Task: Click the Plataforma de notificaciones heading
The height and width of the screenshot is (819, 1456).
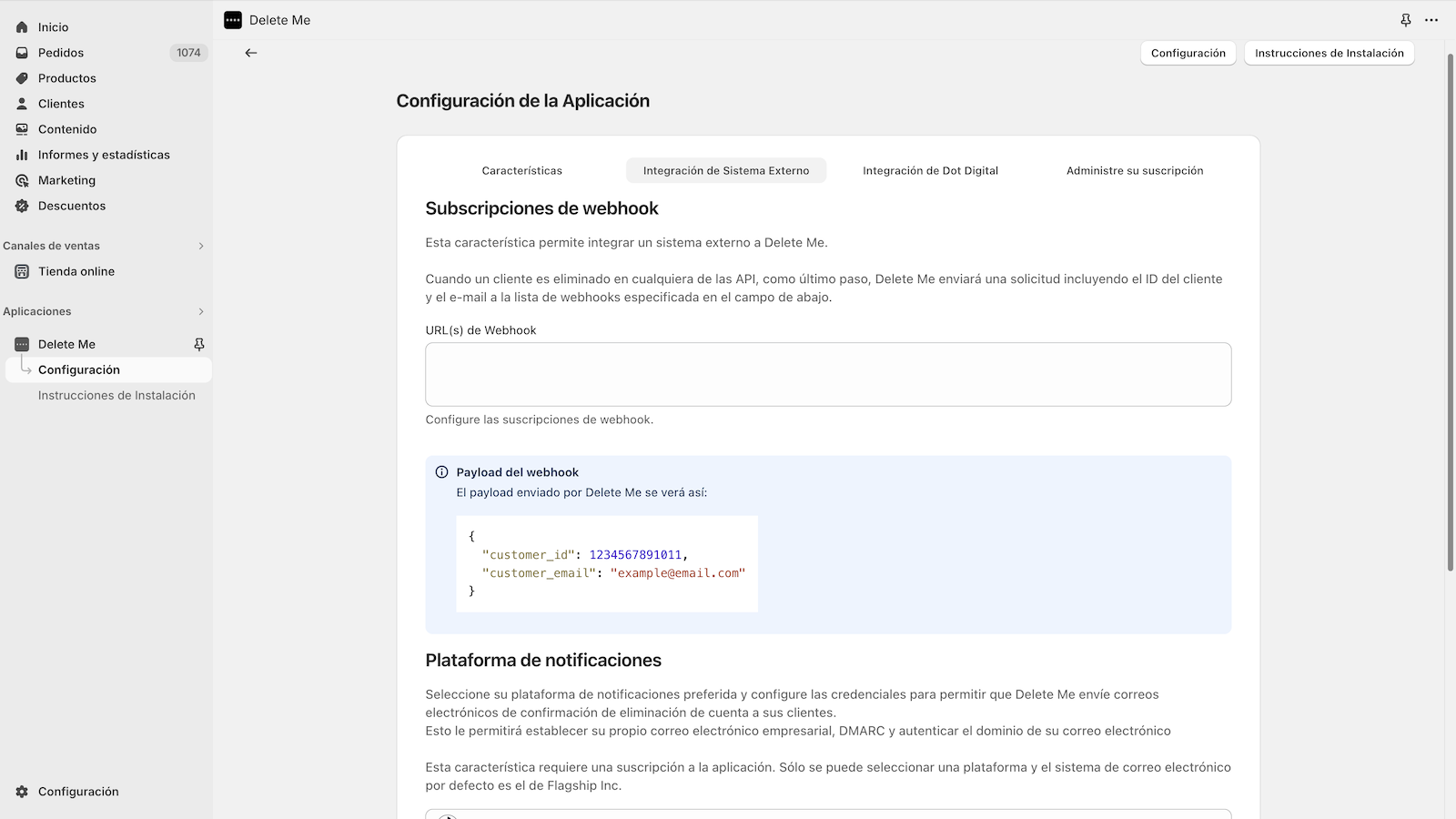Action: [x=543, y=661]
